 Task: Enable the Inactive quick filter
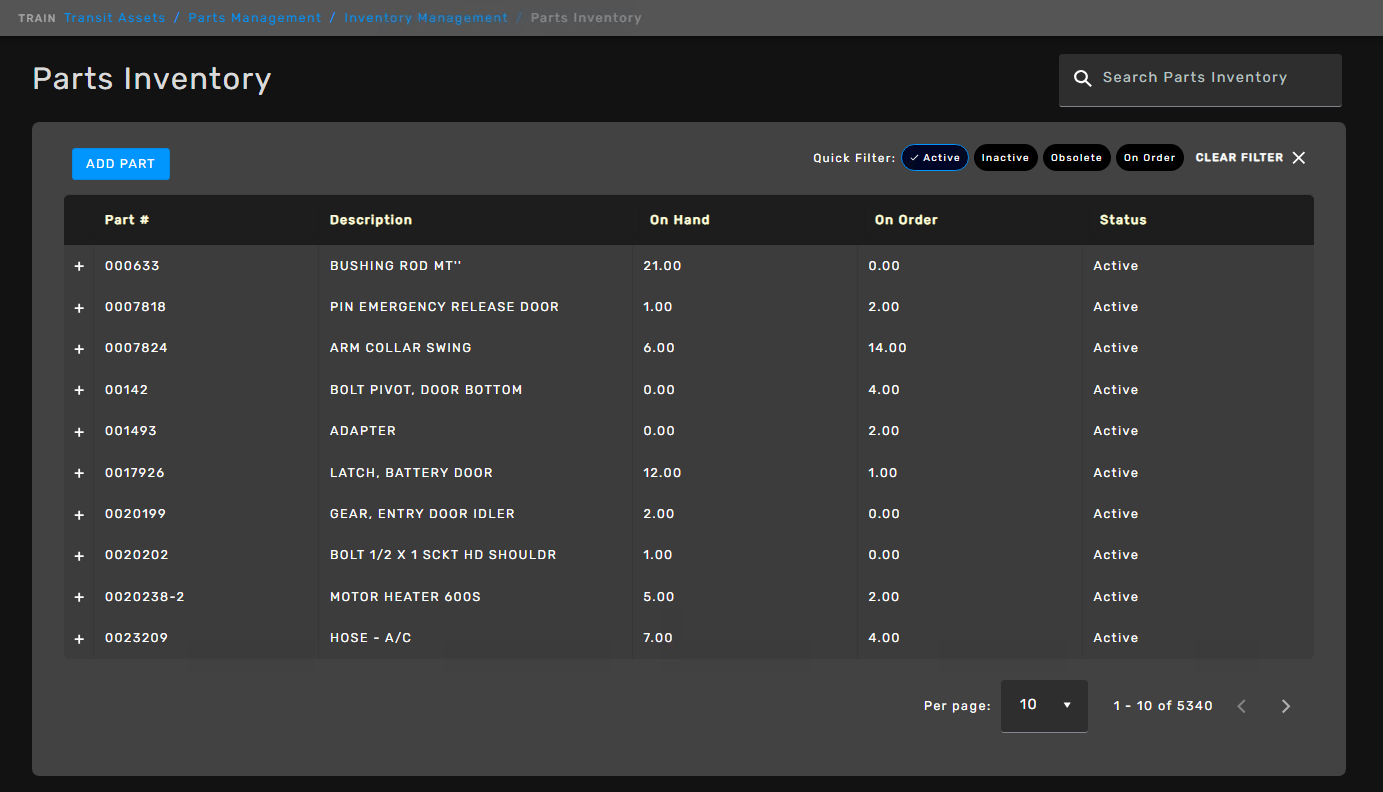[1005, 158]
